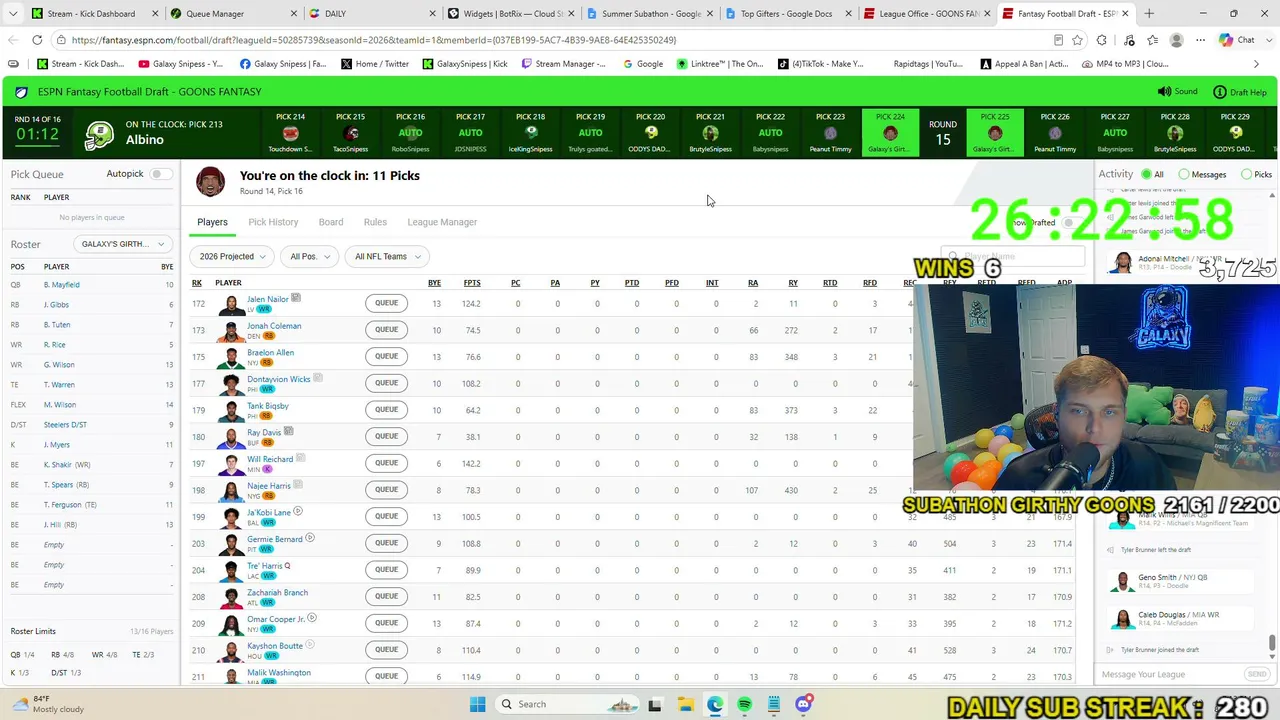The image size is (1280, 720).
Task: Click the Pick 220 ODDYS DAD avatar
Action: 651,132
